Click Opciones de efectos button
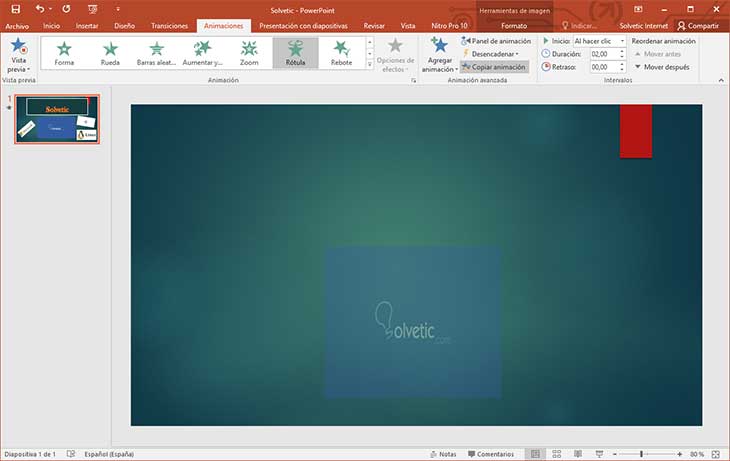730x461 pixels. point(395,55)
